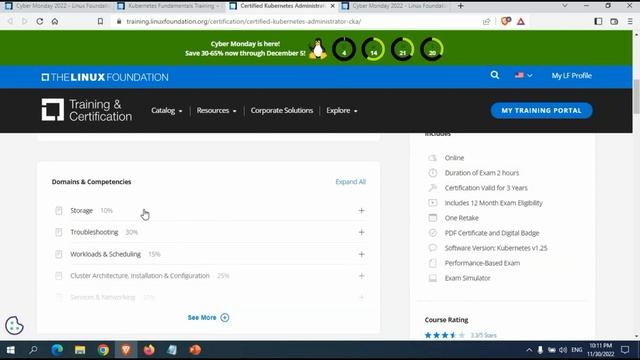Open Corporate Solutions menu item
The image size is (640, 360).
click(x=282, y=111)
